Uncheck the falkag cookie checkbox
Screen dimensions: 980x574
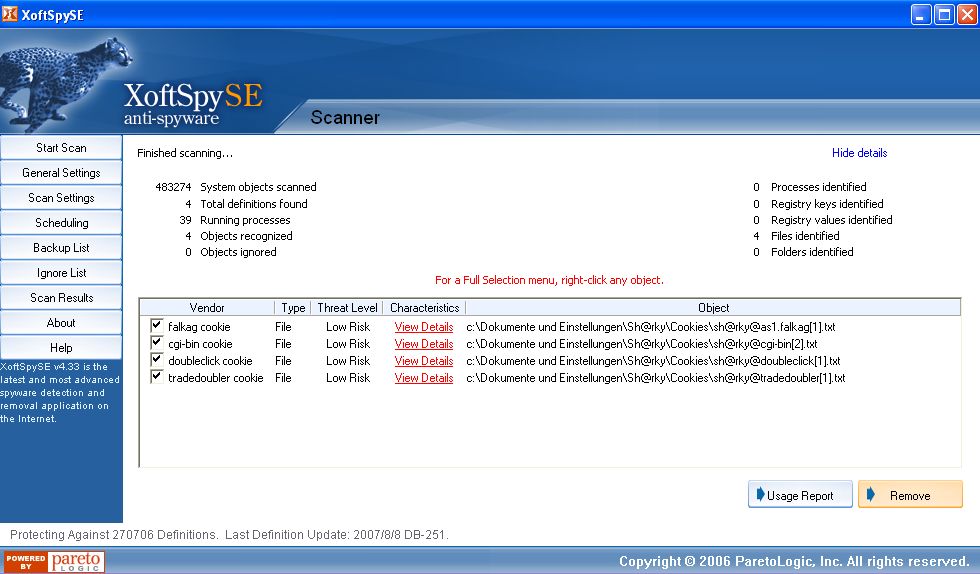point(156,326)
